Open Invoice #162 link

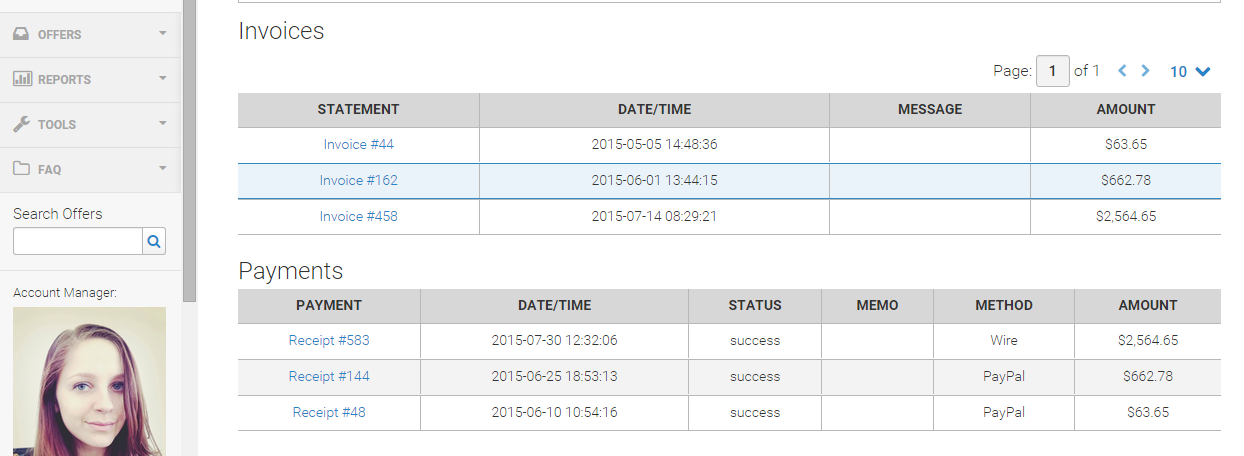click(358, 181)
